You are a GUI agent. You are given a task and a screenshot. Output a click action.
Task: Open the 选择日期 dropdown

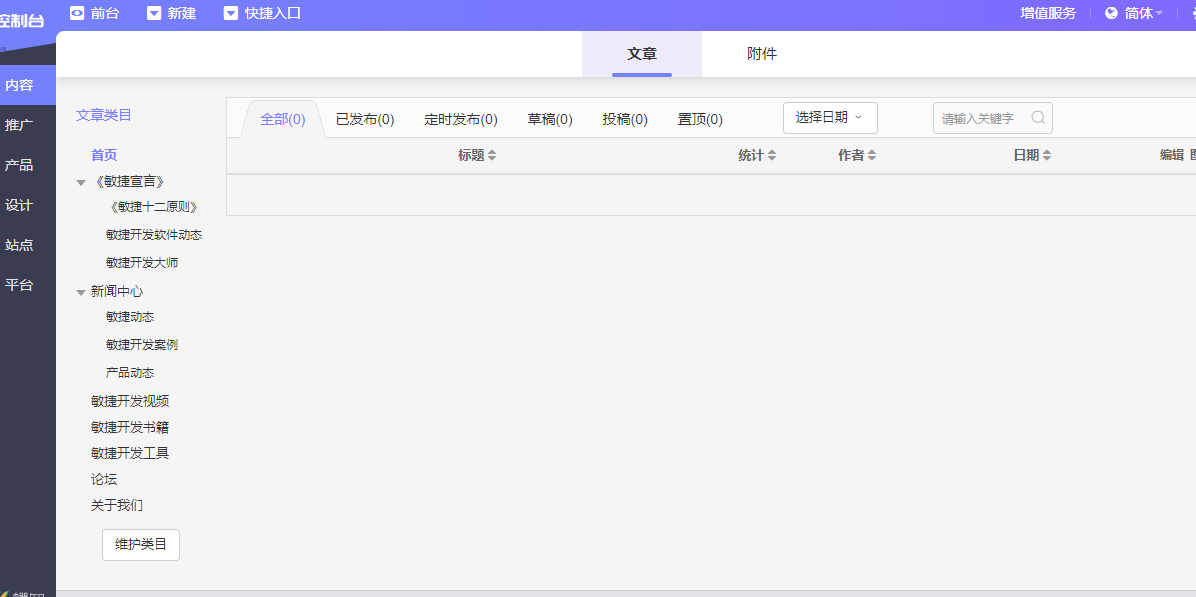(829, 118)
